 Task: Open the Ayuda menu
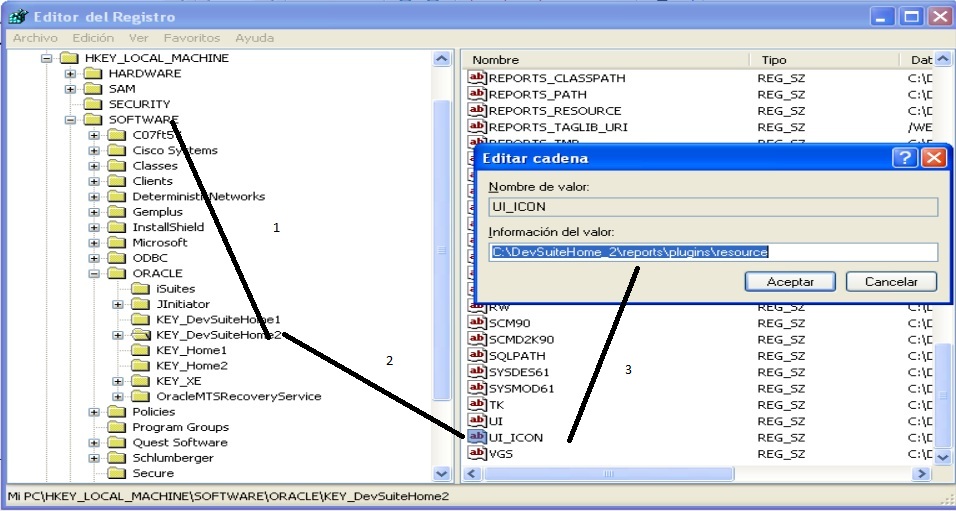254,38
